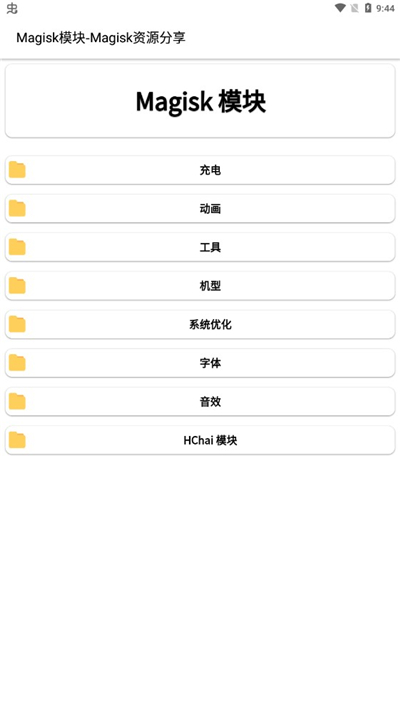Viewport: 400px width, 710px height.
Task: Tap the folder icon beside 充电
Action: [17, 170]
